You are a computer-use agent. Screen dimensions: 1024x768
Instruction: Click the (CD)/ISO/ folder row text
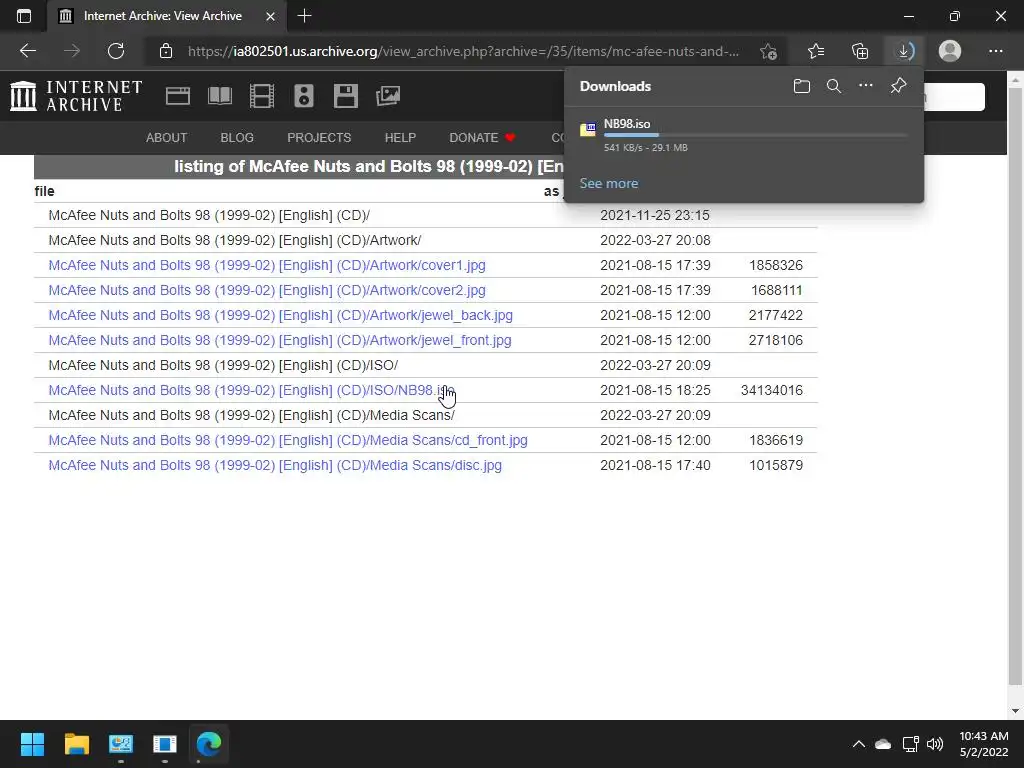[223, 365]
